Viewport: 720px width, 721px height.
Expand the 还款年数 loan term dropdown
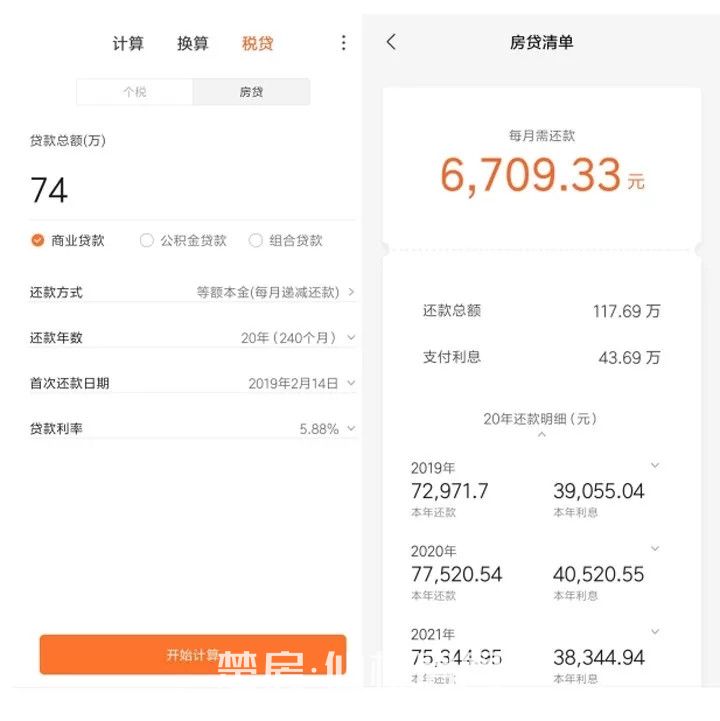[297, 338]
